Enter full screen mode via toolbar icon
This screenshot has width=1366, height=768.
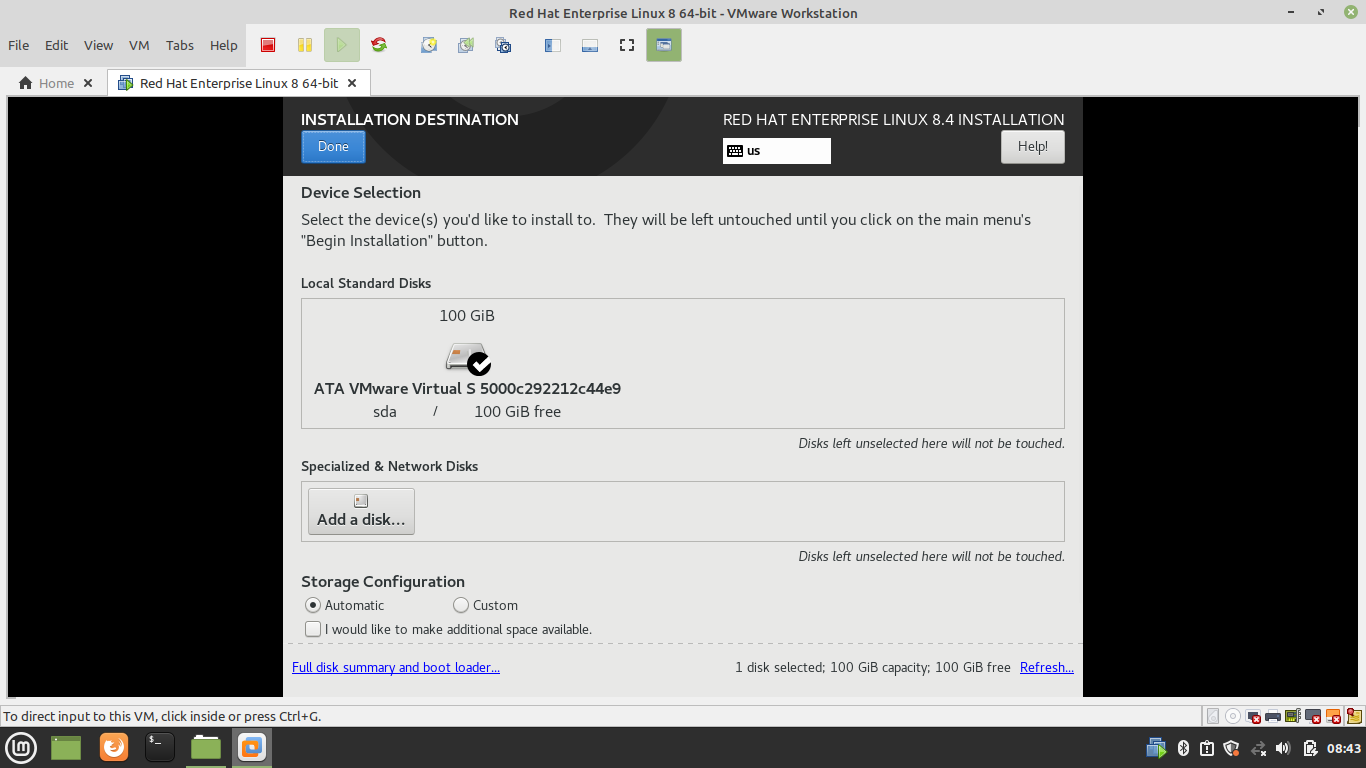(627, 45)
